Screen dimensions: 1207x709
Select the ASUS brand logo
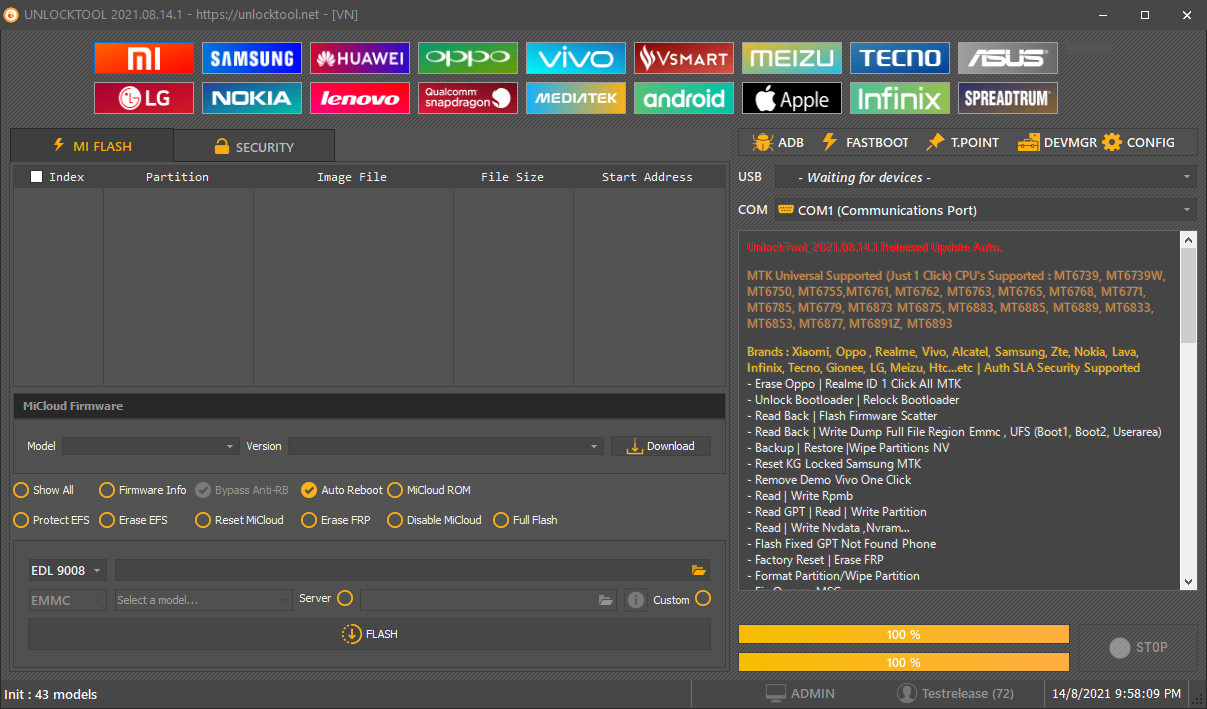[1008, 58]
